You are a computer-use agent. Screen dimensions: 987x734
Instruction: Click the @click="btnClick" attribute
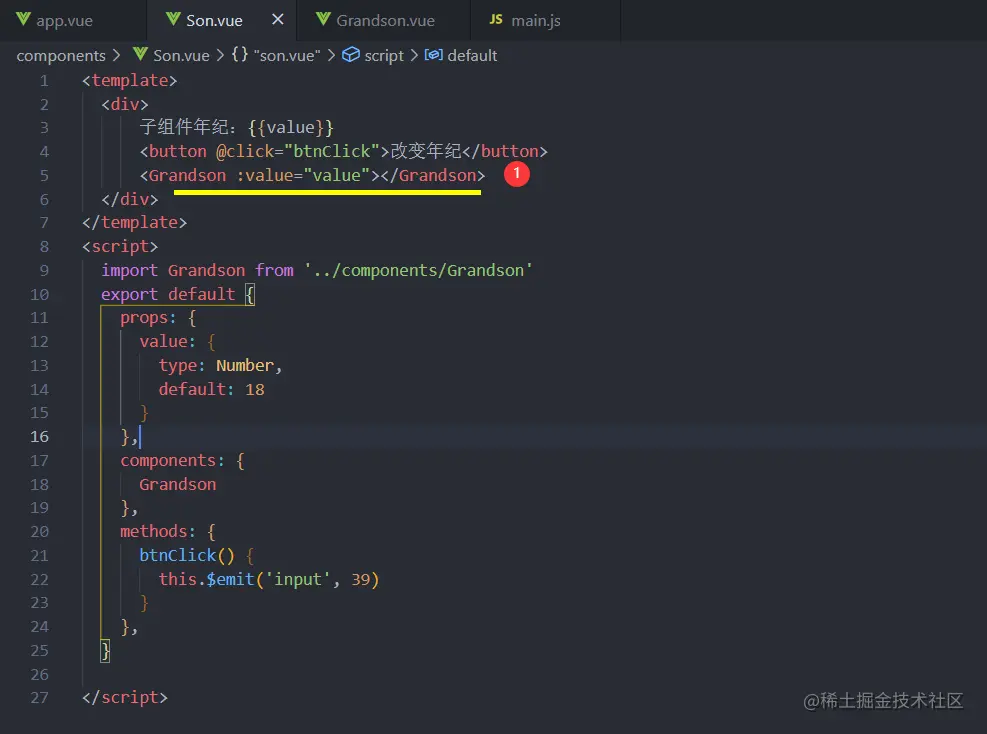298,152
